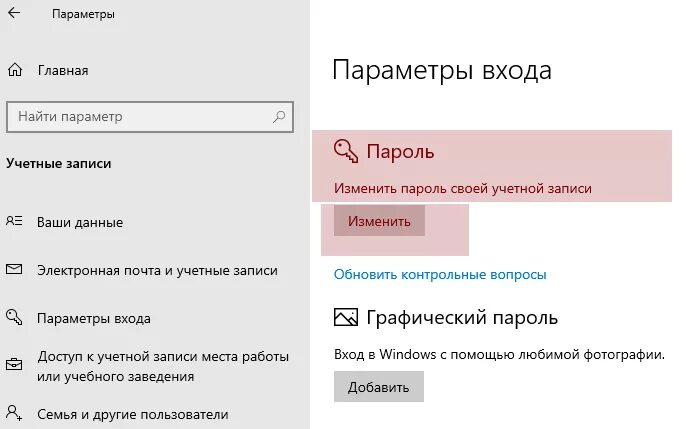Image resolution: width=695 pixels, height=429 pixels.
Task: Click the key icon beside Параметры входа
Action: (x=14, y=317)
